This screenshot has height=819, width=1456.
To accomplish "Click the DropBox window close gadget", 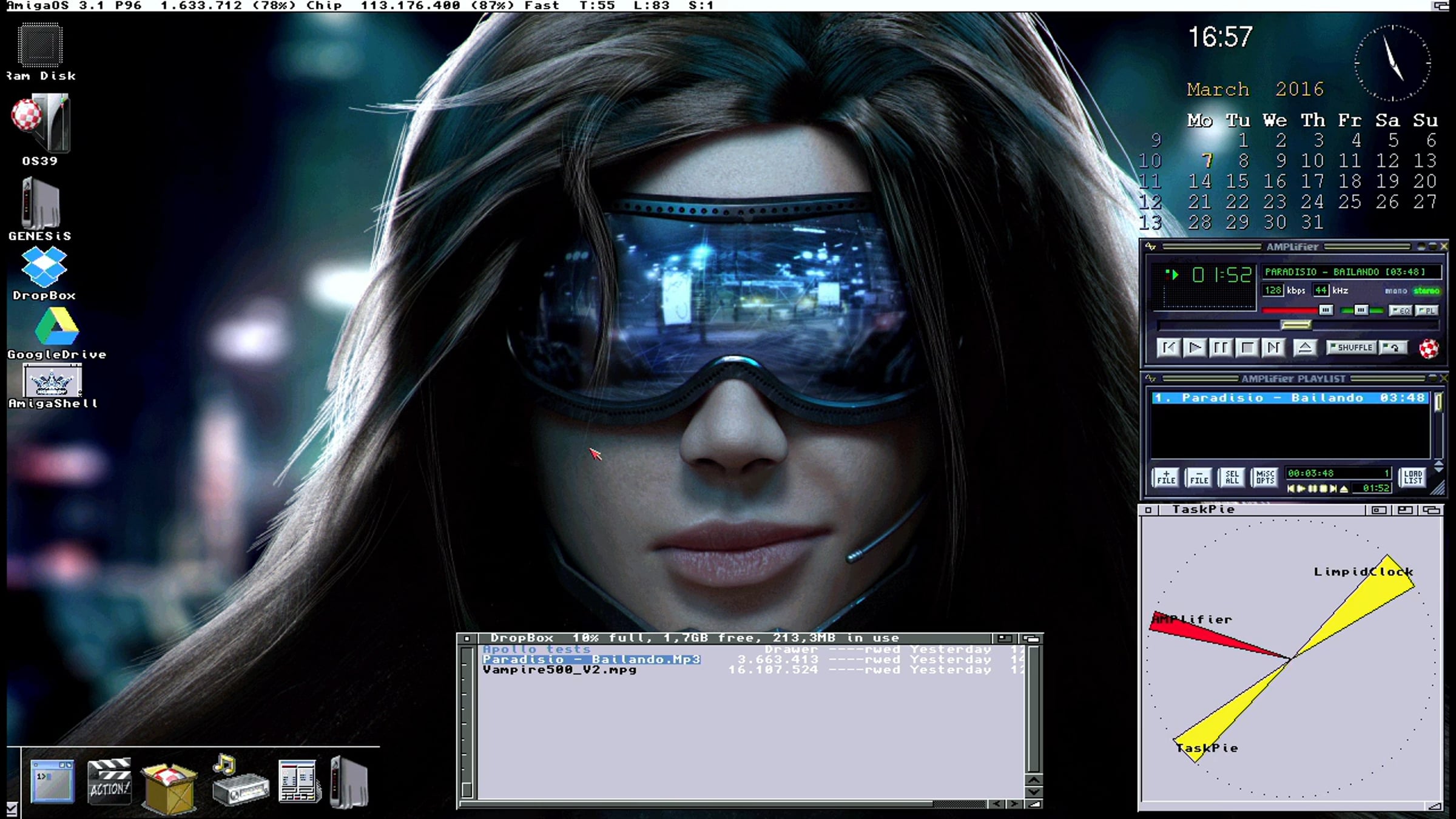I will (x=467, y=638).
